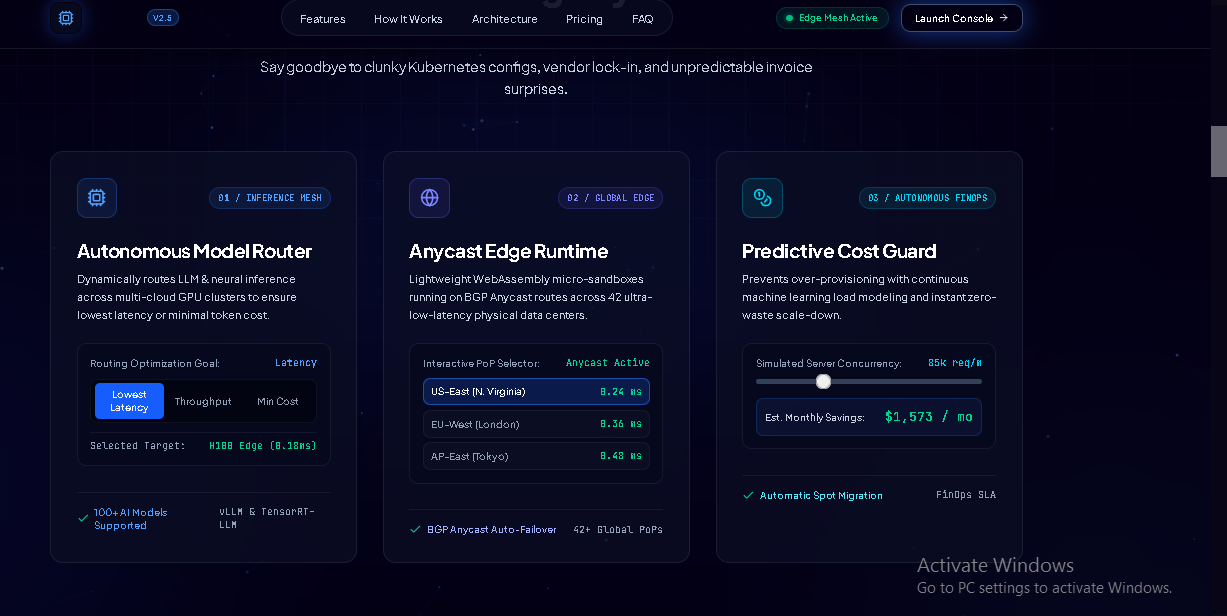1227x616 pixels.
Task: Choose US-East (N. Virginia) PoP
Action: [x=536, y=391]
